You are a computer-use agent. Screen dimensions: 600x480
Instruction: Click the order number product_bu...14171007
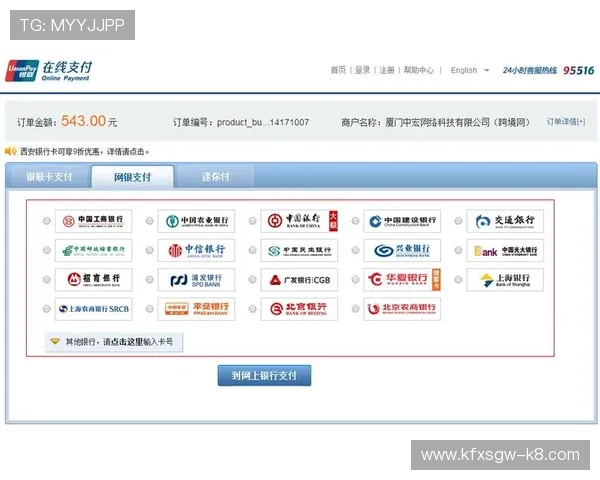click(263, 122)
